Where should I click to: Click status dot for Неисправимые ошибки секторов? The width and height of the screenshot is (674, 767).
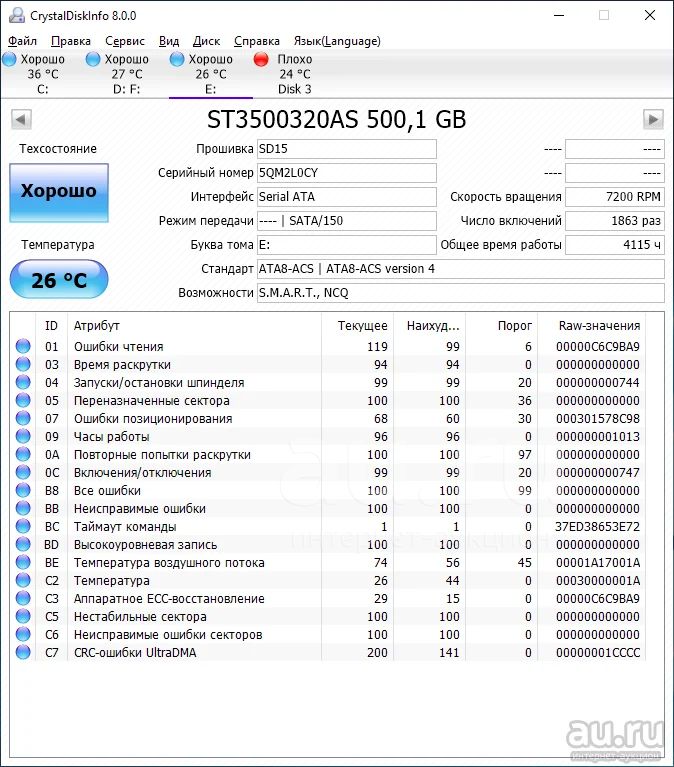(x=23, y=634)
